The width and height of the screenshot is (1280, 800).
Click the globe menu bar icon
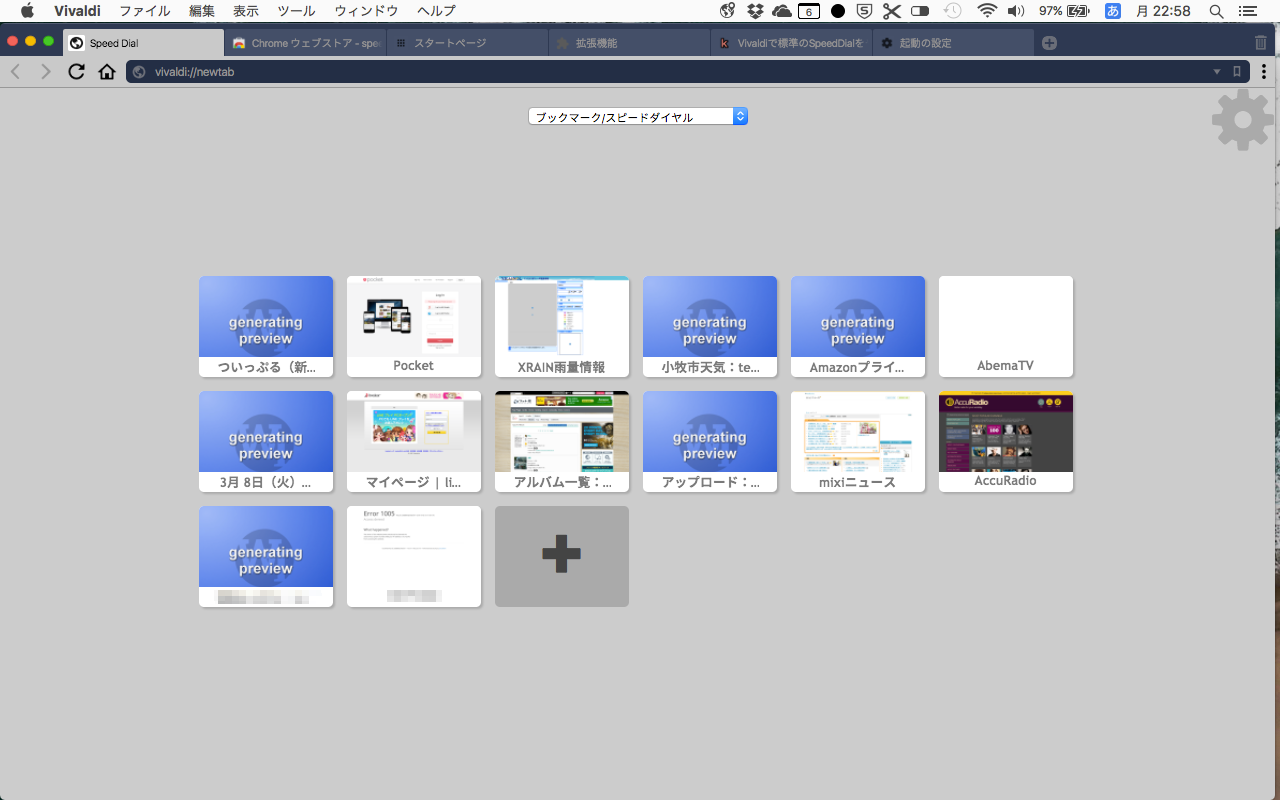coord(728,11)
